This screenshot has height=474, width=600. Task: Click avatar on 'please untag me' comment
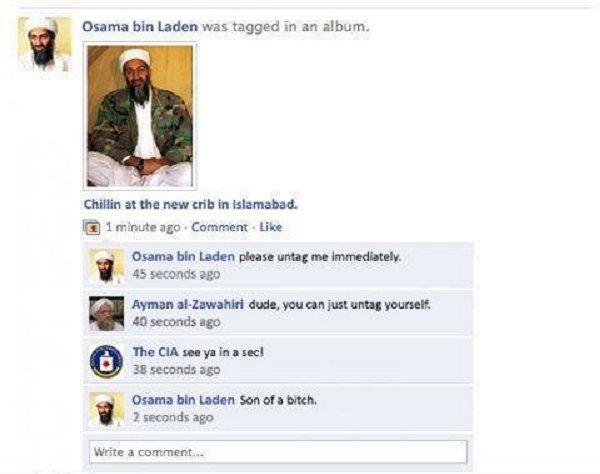pyautogui.click(x=106, y=266)
